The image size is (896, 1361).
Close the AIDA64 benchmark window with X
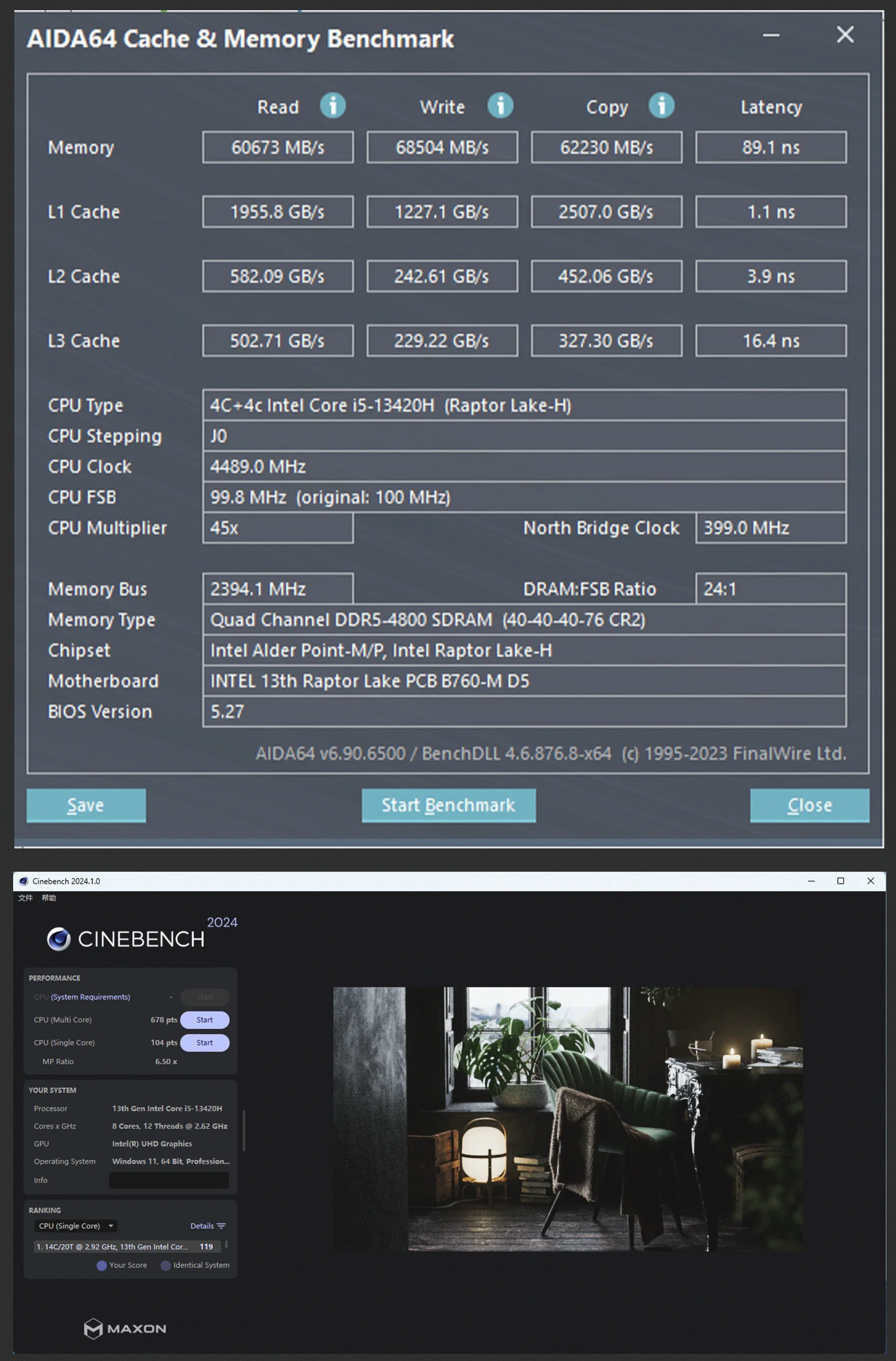[845, 35]
